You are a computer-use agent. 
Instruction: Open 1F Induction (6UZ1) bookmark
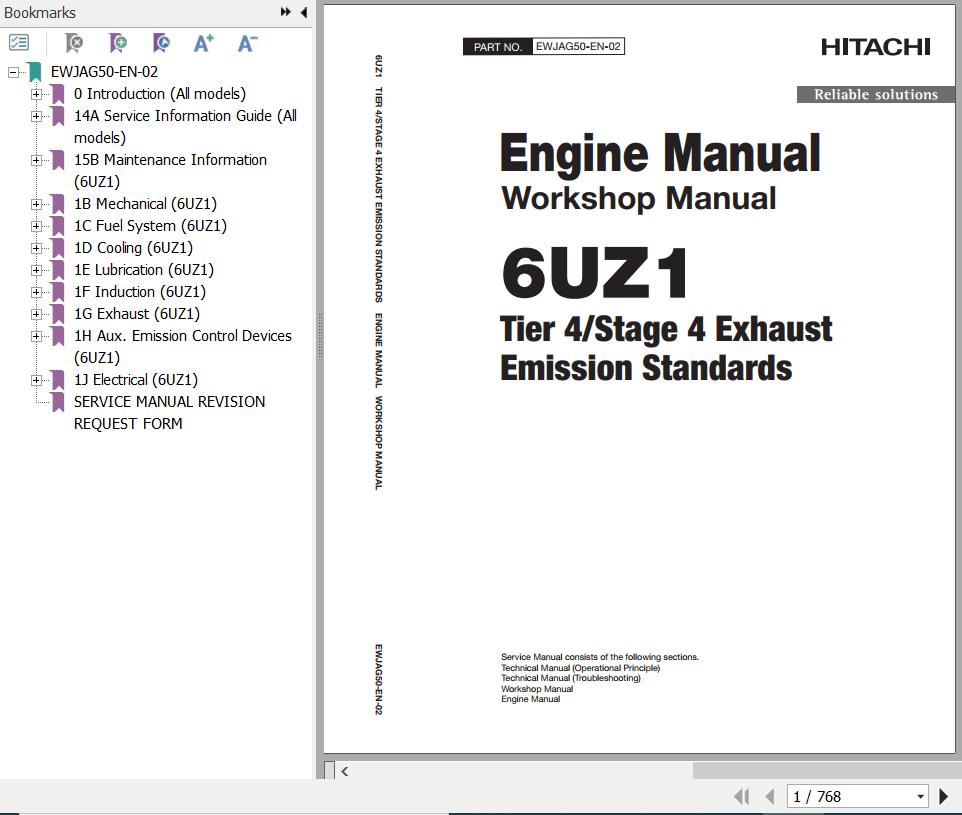[x=140, y=292]
